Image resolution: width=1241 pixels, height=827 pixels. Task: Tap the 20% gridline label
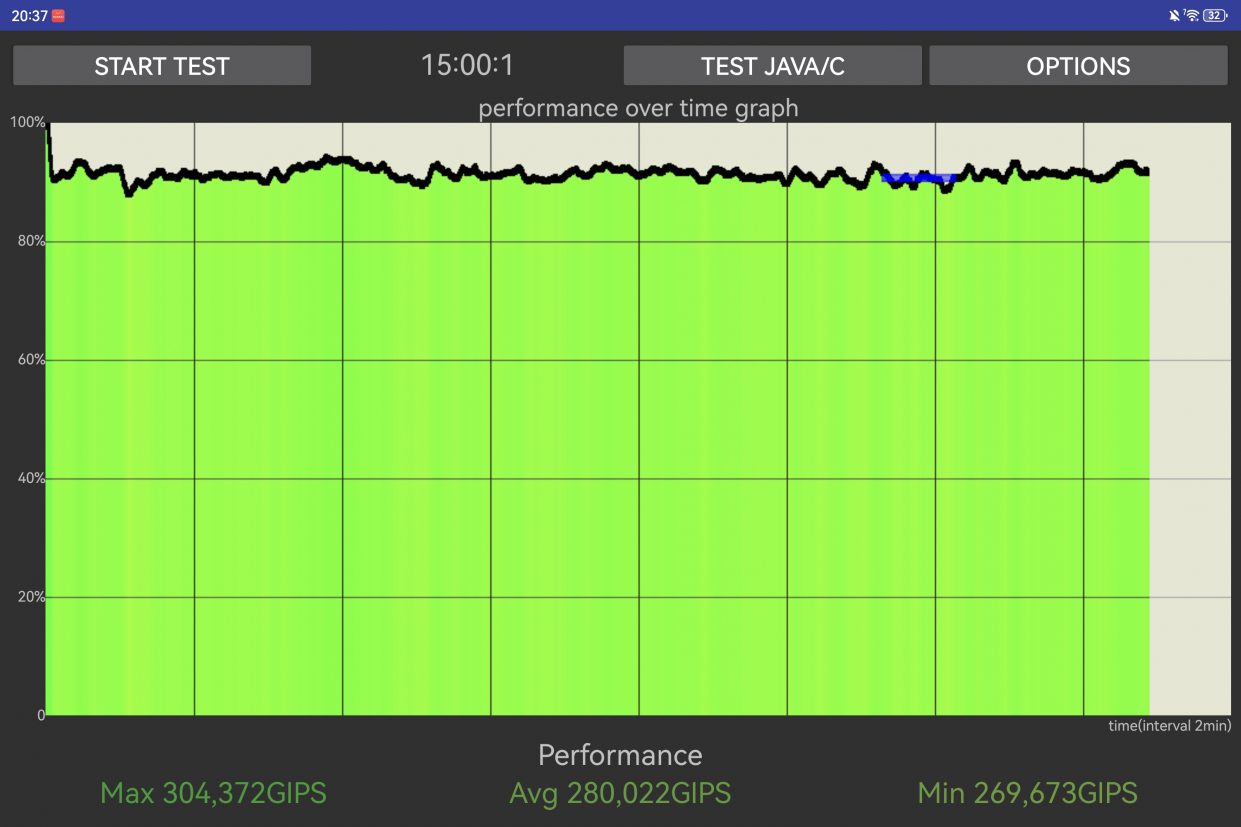coord(29,597)
